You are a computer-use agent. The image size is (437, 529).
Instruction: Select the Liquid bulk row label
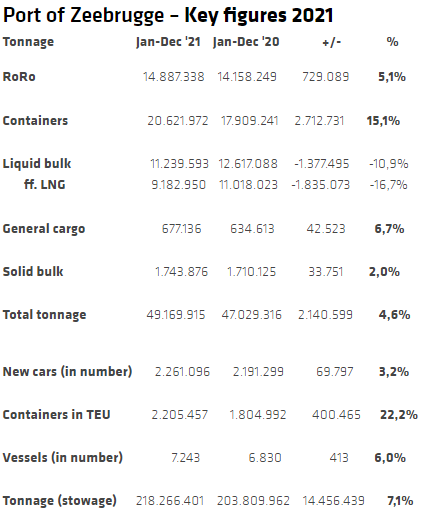[x=37, y=164]
